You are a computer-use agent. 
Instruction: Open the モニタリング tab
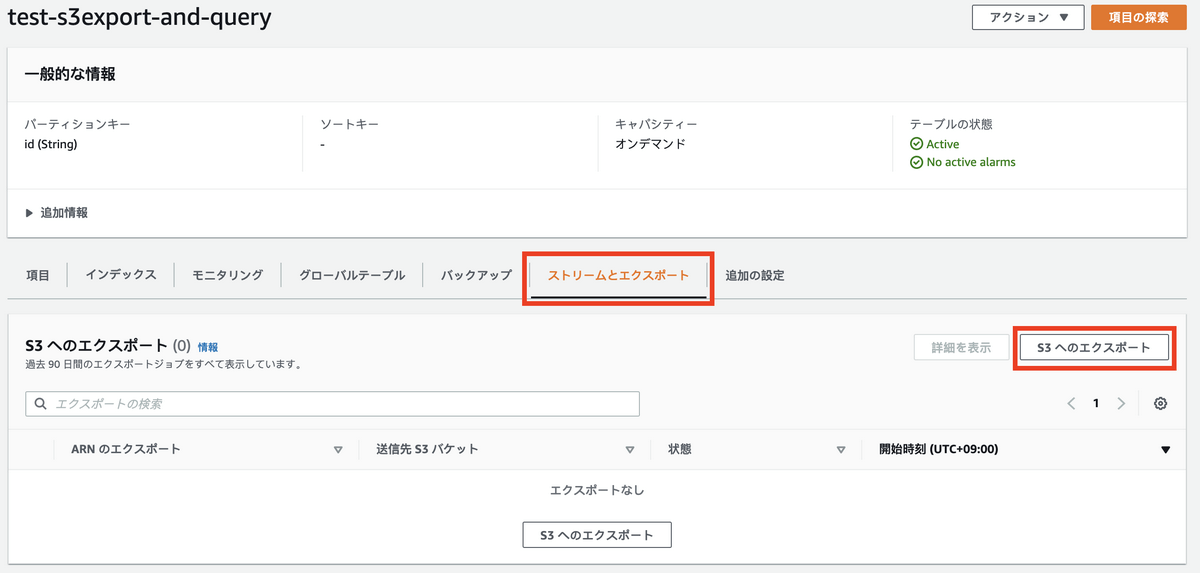pyautogui.click(x=228, y=275)
